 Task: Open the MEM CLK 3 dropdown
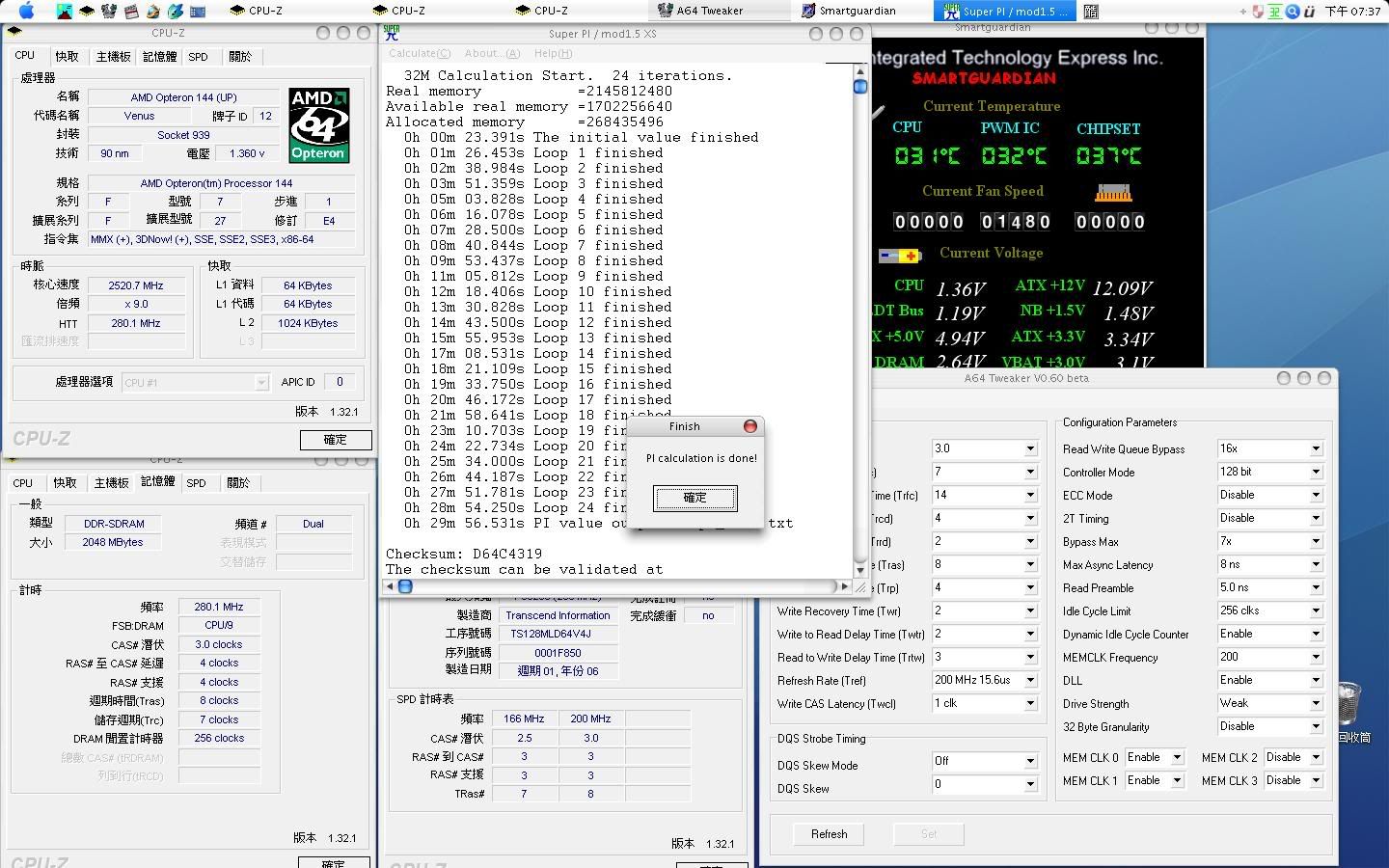coord(1294,781)
